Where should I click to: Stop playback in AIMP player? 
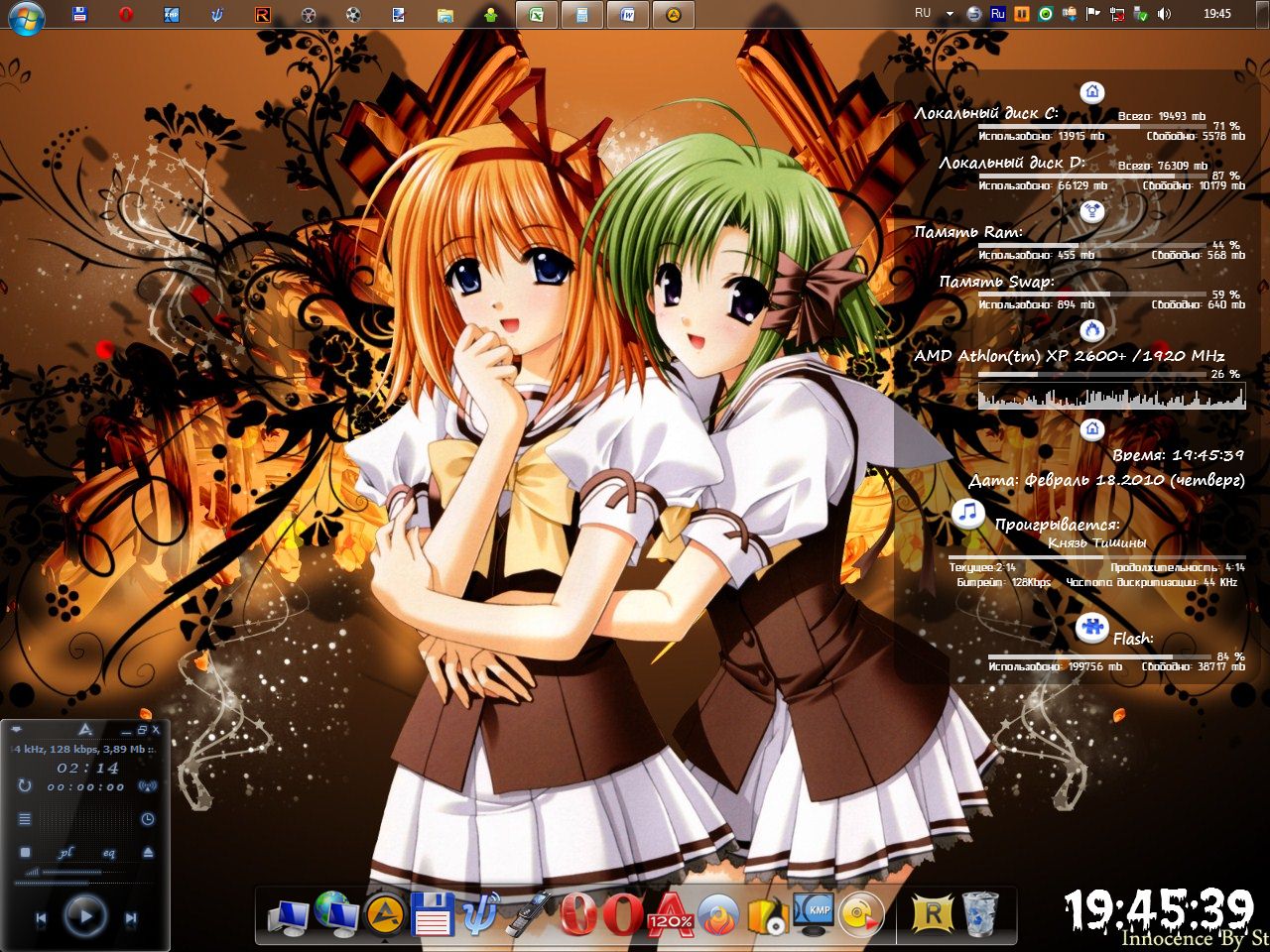[x=26, y=852]
